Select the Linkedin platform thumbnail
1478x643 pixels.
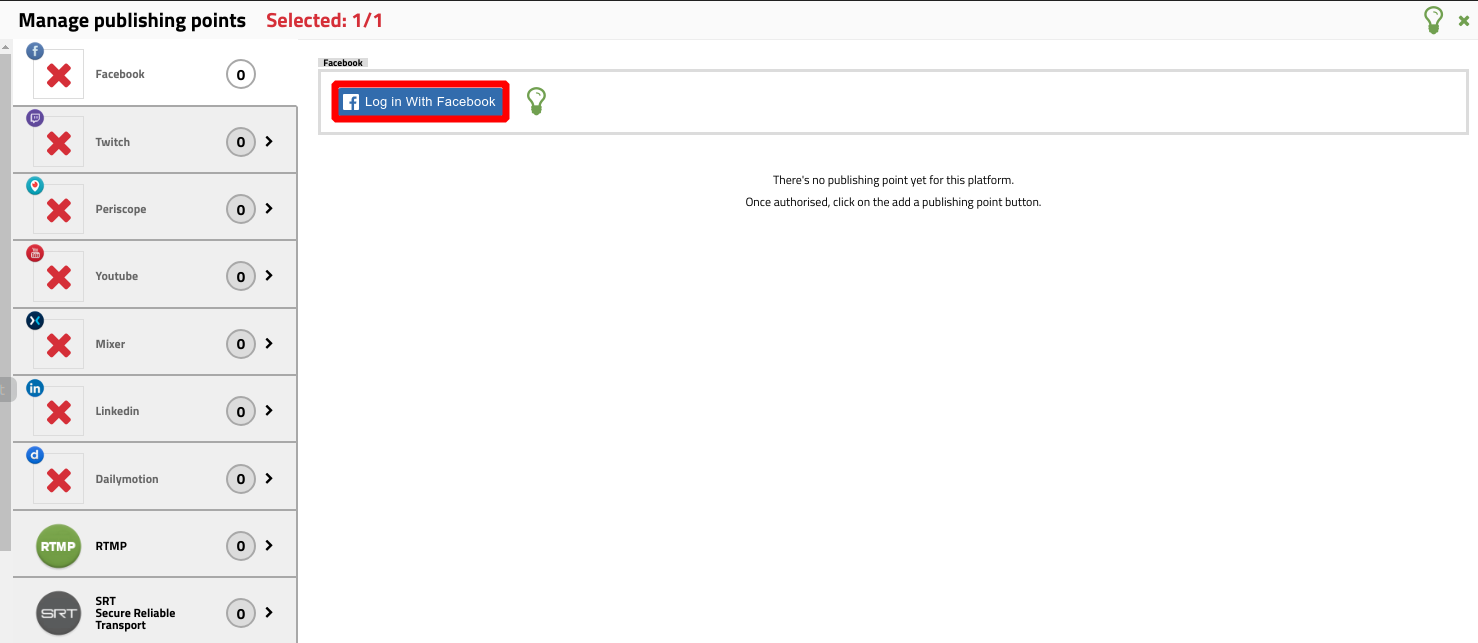59,411
